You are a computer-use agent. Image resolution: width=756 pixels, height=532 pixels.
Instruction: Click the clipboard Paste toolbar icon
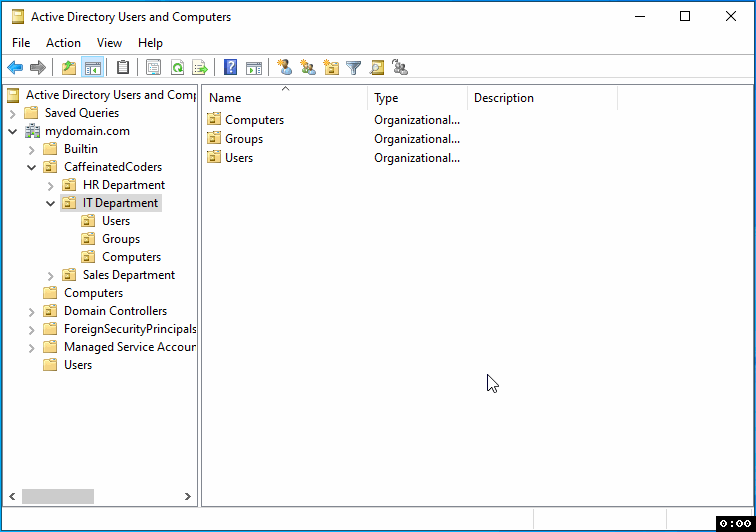tap(123, 68)
